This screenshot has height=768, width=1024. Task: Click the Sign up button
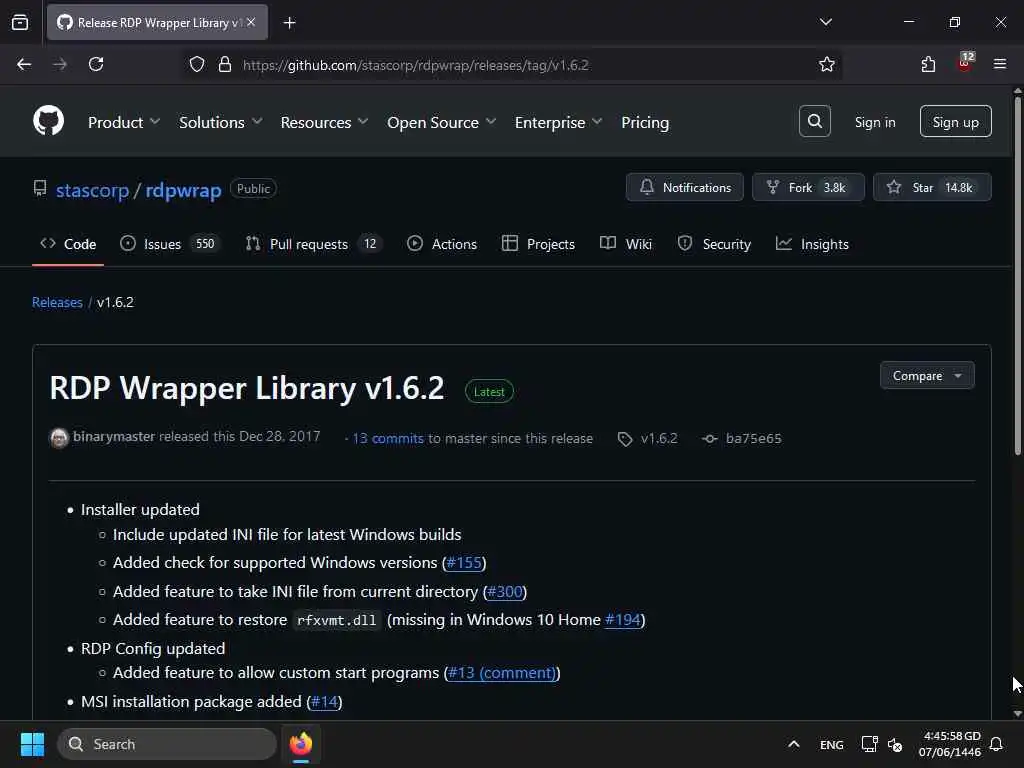955,121
